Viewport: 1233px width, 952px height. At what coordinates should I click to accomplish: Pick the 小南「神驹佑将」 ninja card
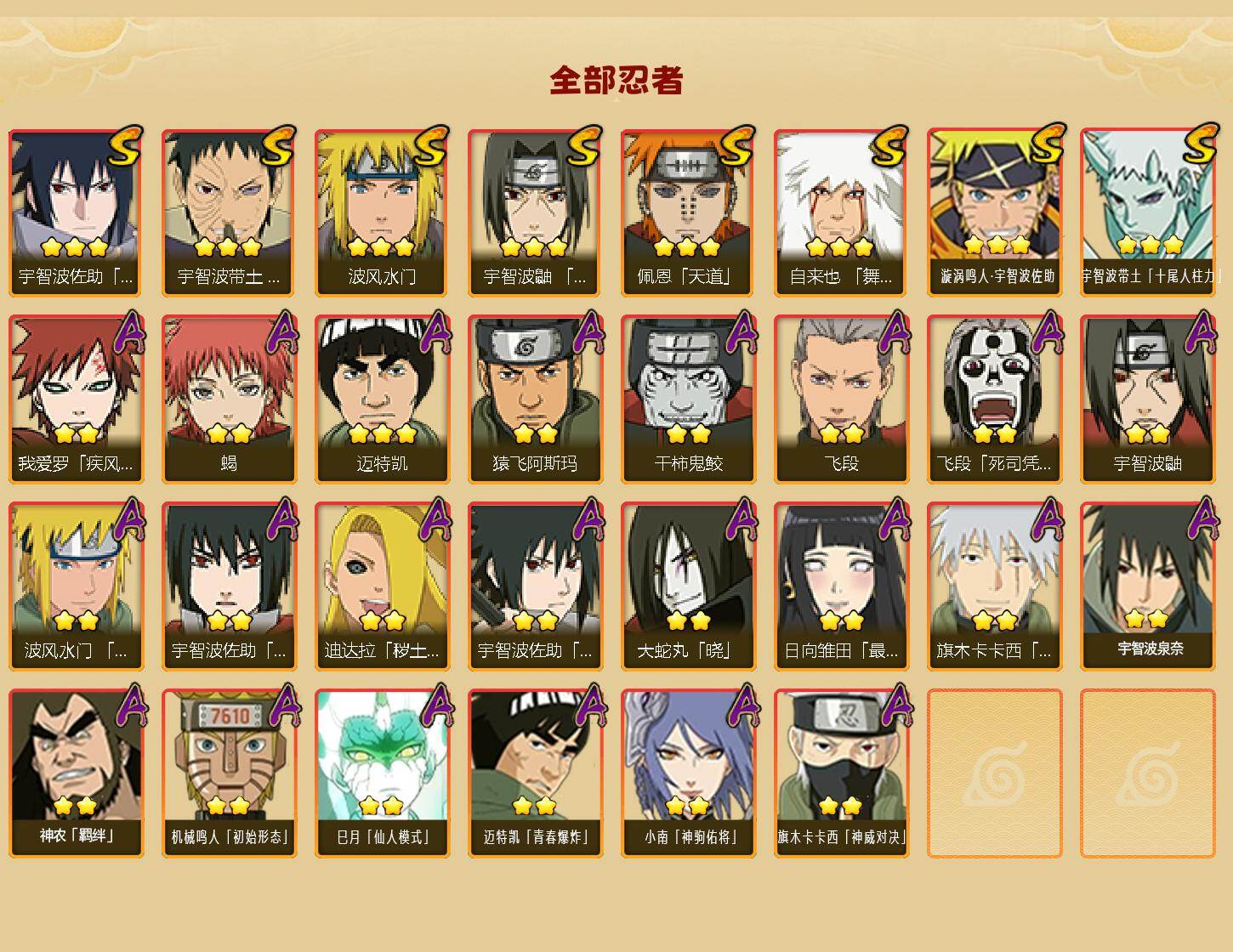(x=688, y=773)
